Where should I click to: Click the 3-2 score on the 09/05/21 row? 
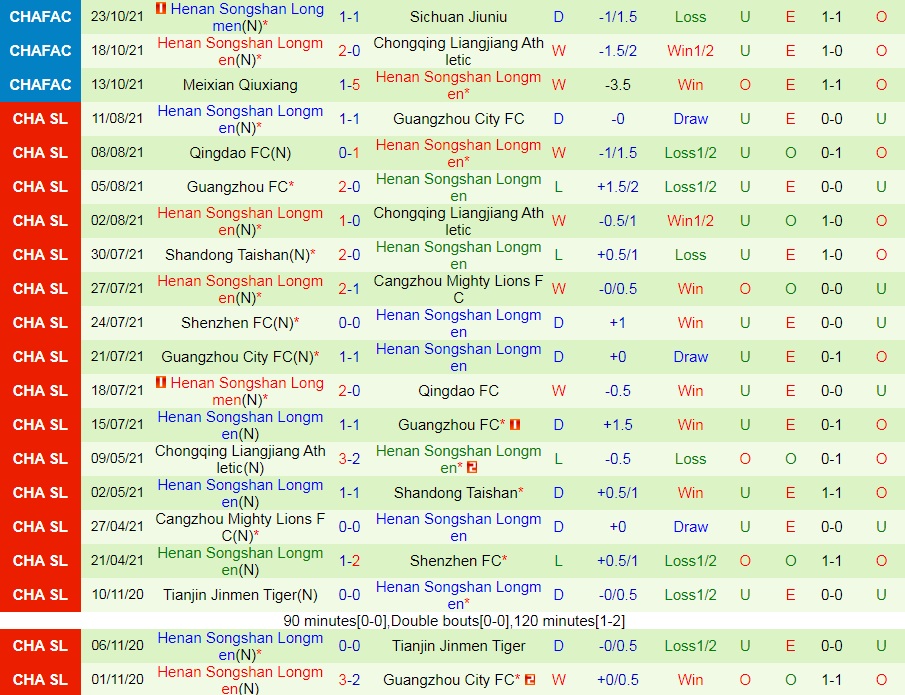[x=349, y=458]
